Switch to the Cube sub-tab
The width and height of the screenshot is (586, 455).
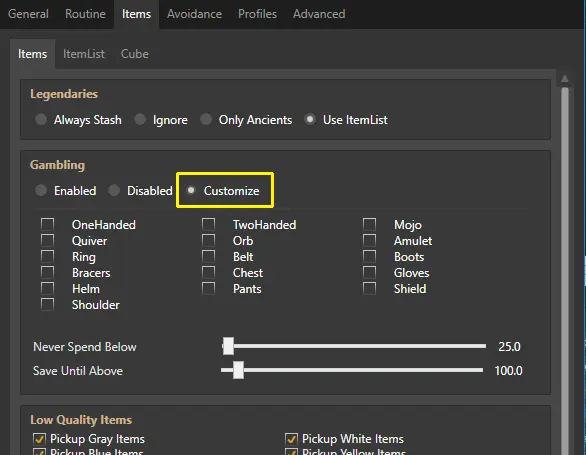pyautogui.click(x=135, y=54)
